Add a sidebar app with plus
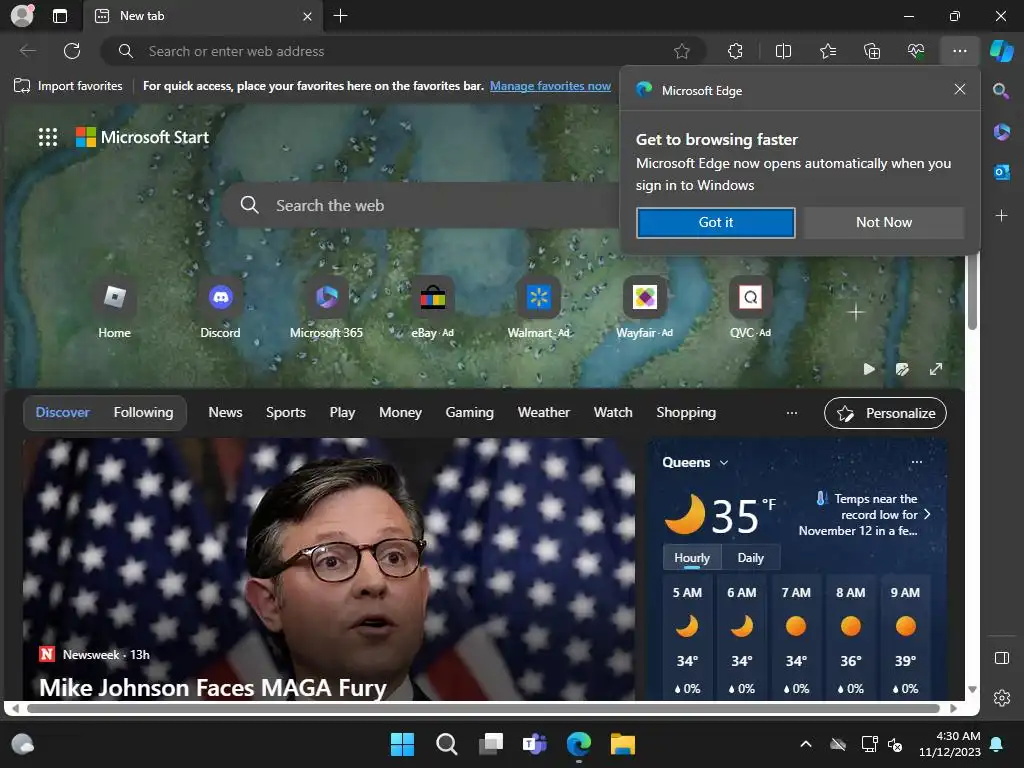The image size is (1024, 768). [x=1001, y=215]
